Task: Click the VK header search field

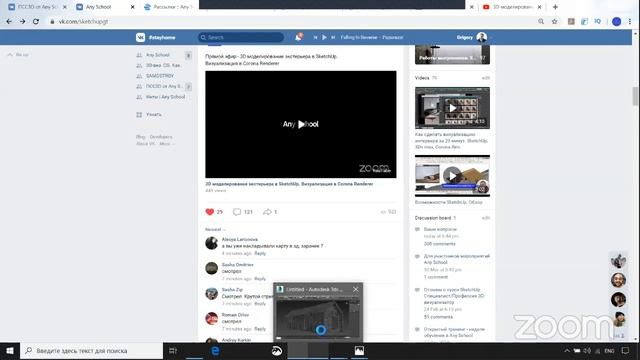Action: tap(241, 37)
